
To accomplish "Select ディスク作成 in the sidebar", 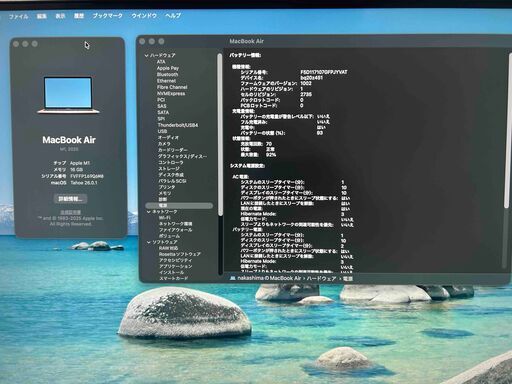I will tap(171, 175).
